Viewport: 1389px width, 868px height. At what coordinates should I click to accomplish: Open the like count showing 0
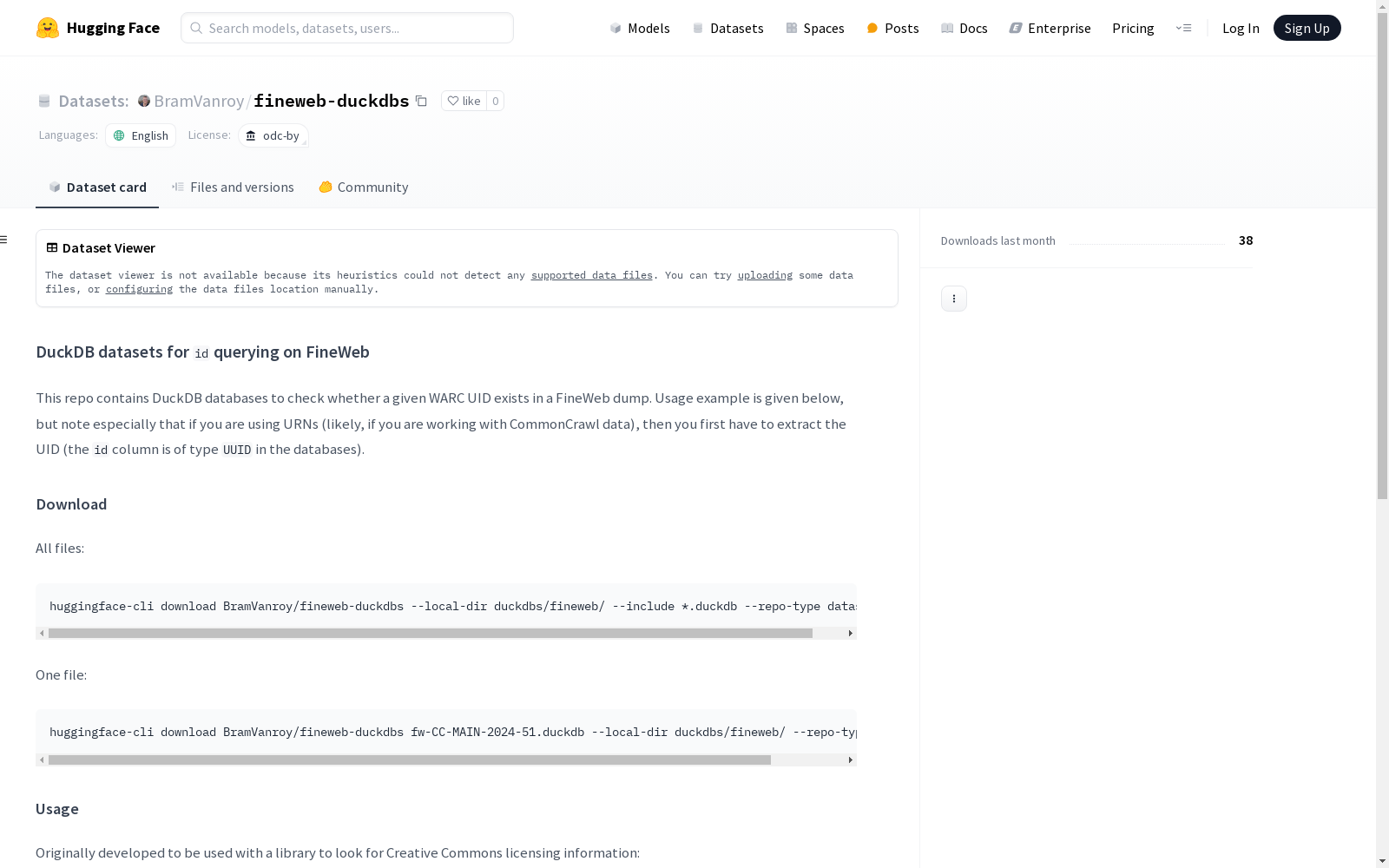pyautogui.click(x=496, y=101)
